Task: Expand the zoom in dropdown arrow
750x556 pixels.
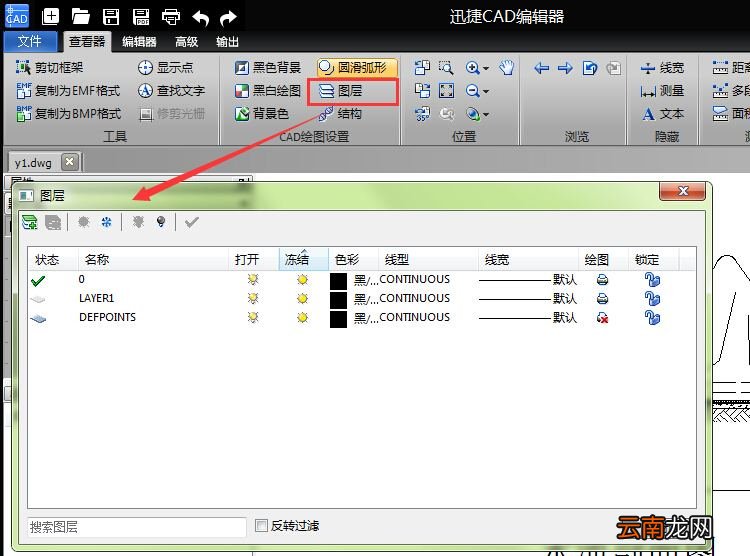Action: [x=486, y=68]
